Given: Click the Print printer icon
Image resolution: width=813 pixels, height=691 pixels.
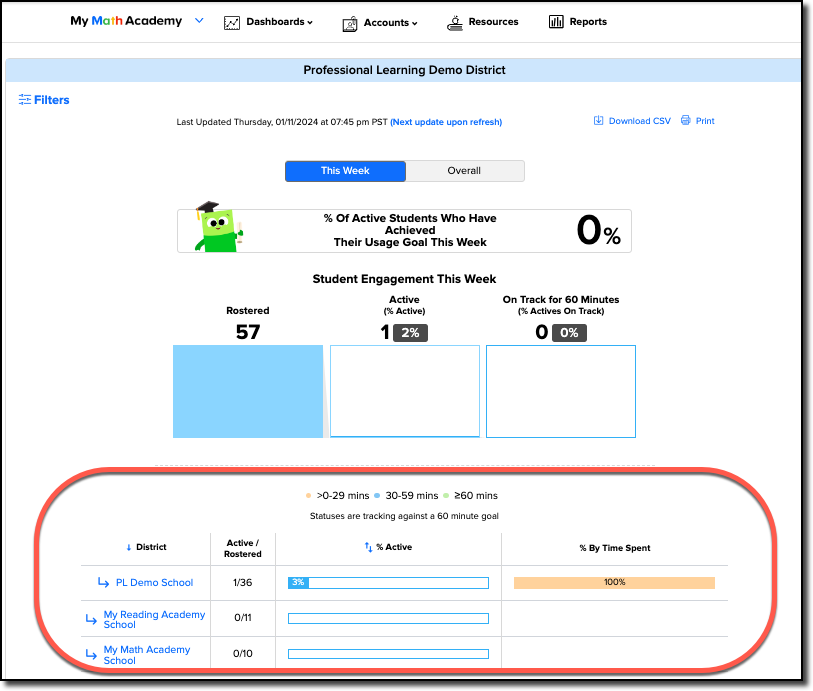Looking at the screenshot, I should [x=685, y=120].
